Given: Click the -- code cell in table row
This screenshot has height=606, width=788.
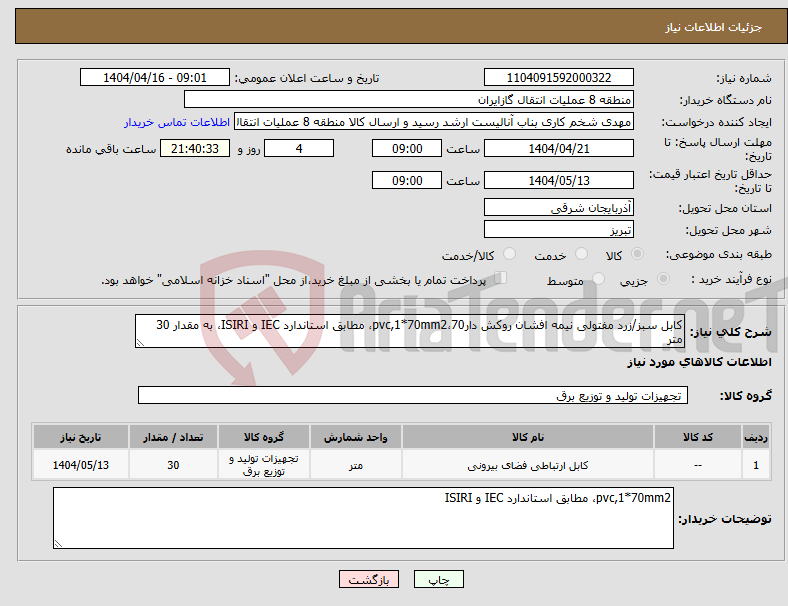Looking at the screenshot, I should pyautogui.click(x=698, y=465).
